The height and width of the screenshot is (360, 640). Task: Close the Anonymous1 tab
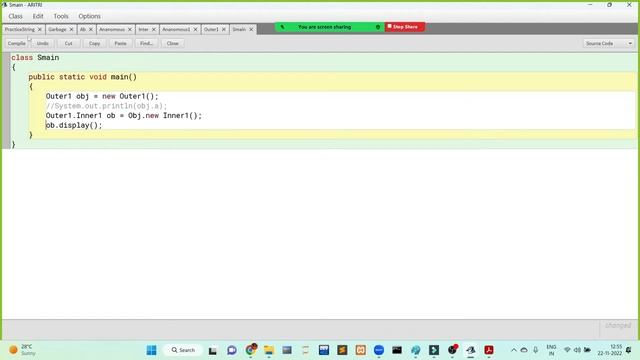click(x=195, y=29)
